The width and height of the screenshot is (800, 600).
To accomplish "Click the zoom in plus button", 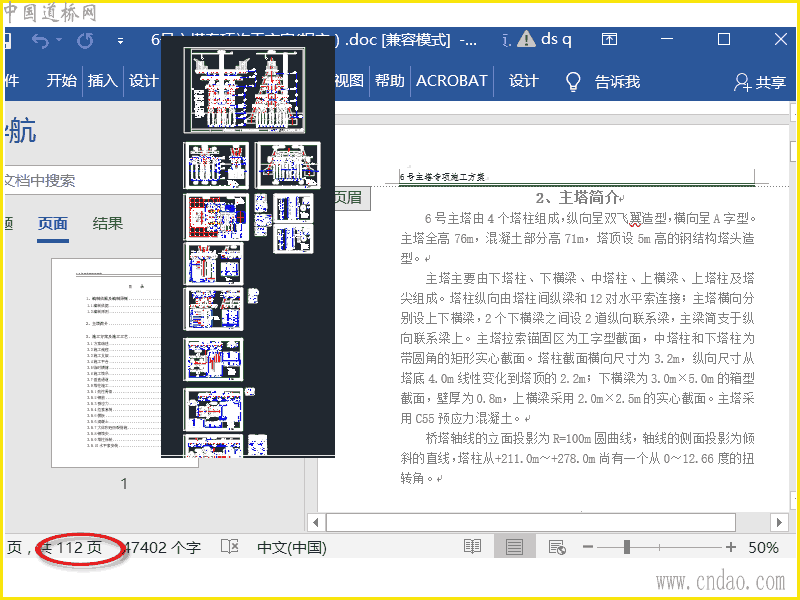I will coord(731,547).
